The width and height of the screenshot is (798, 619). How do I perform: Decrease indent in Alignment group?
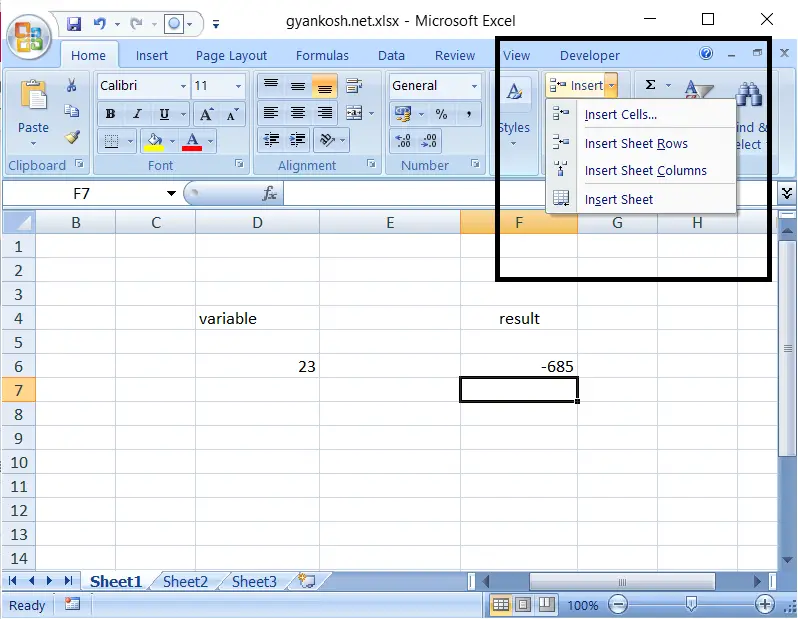[271, 140]
